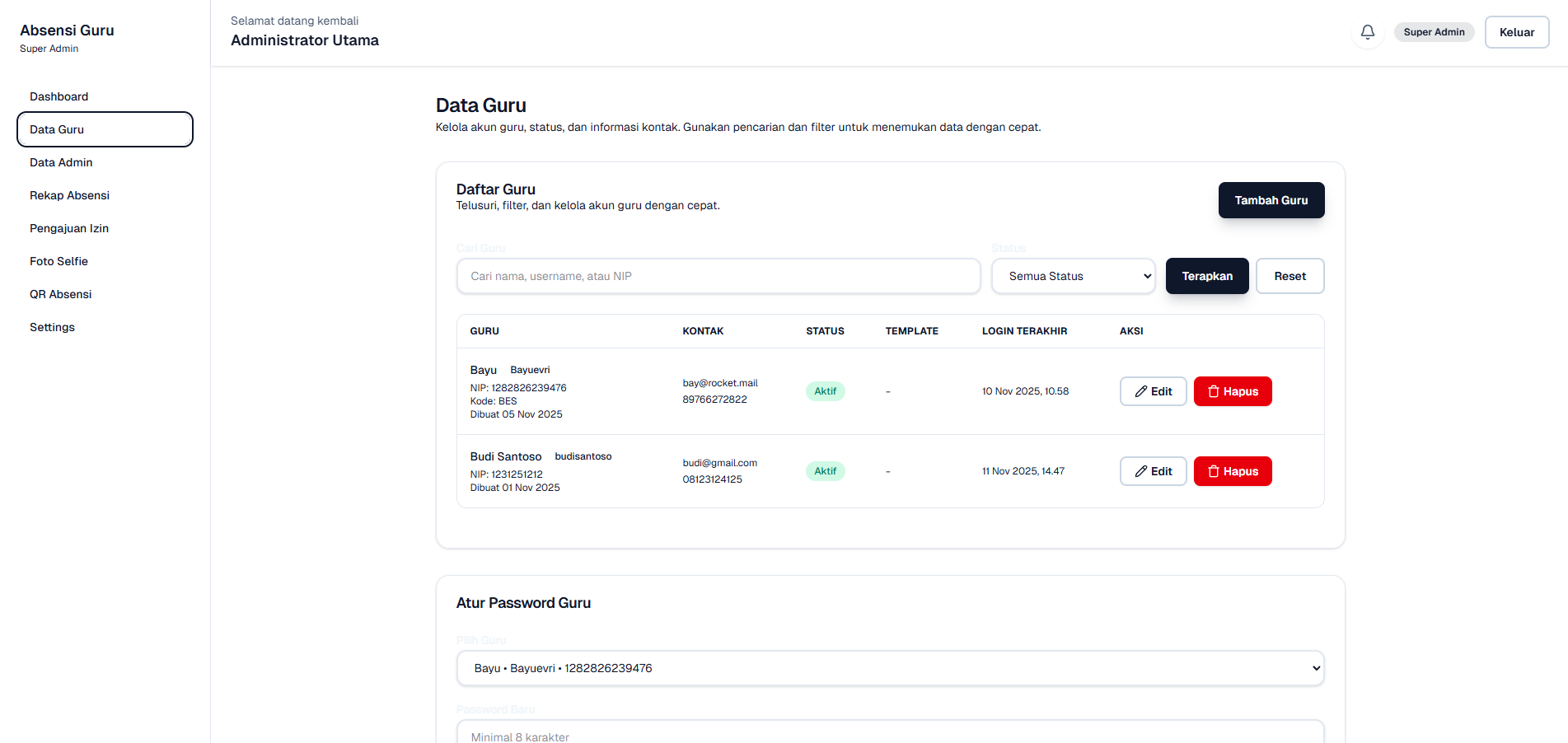Go to Data Admin page
Screen dimensions: 1568x743
pyautogui.click(x=61, y=162)
